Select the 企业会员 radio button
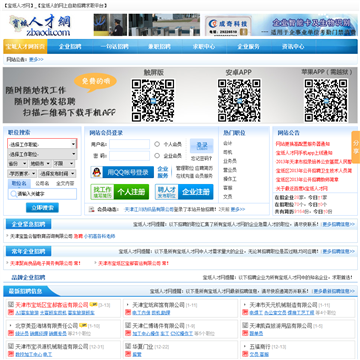Viewport: 360px width, 360px height. click(157, 155)
